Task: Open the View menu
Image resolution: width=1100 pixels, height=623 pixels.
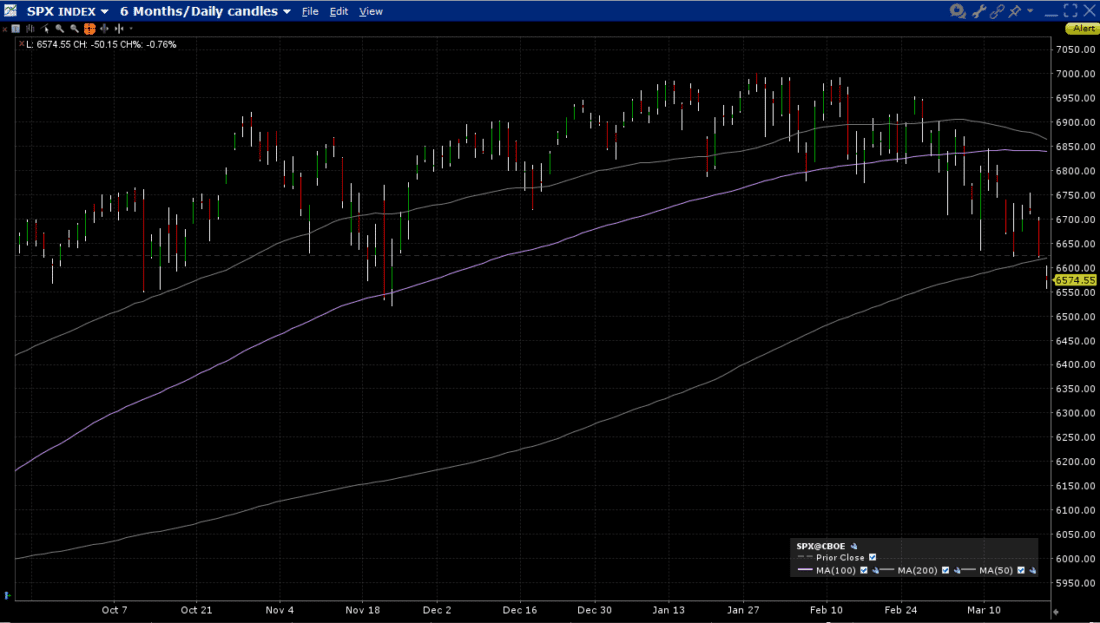Action: [x=370, y=11]
